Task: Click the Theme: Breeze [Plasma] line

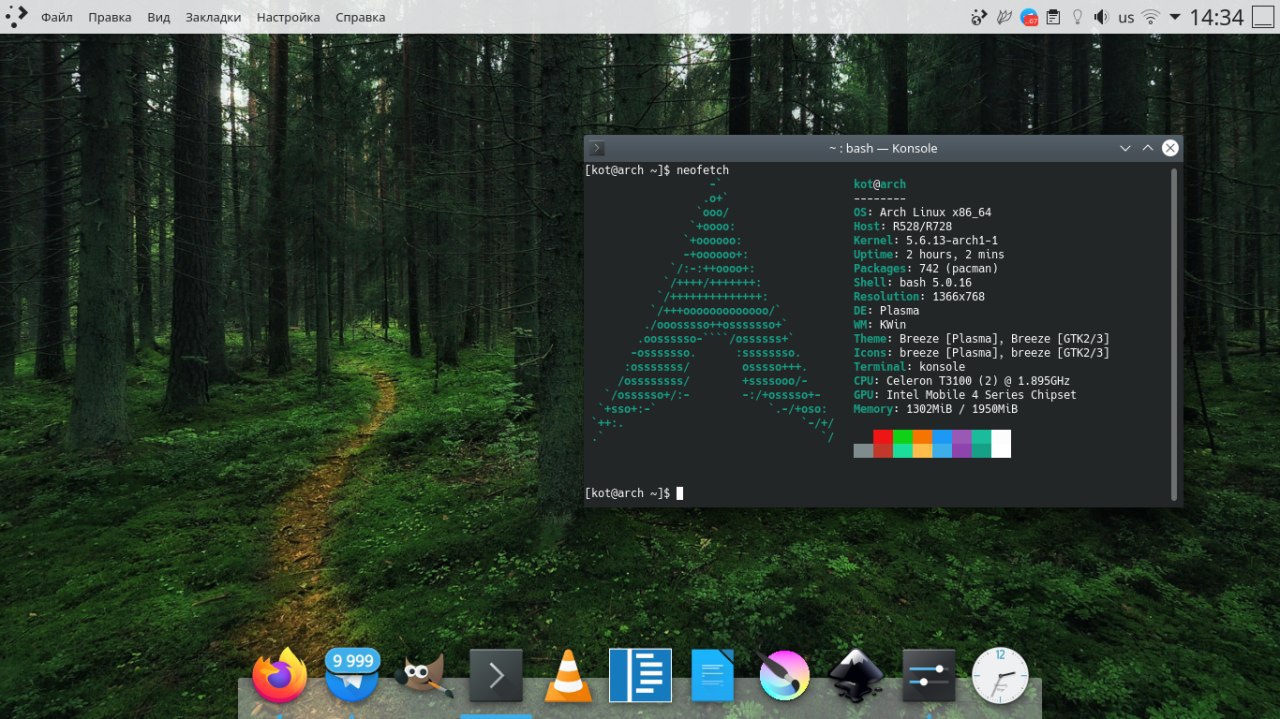Action: tap(981, 338)
